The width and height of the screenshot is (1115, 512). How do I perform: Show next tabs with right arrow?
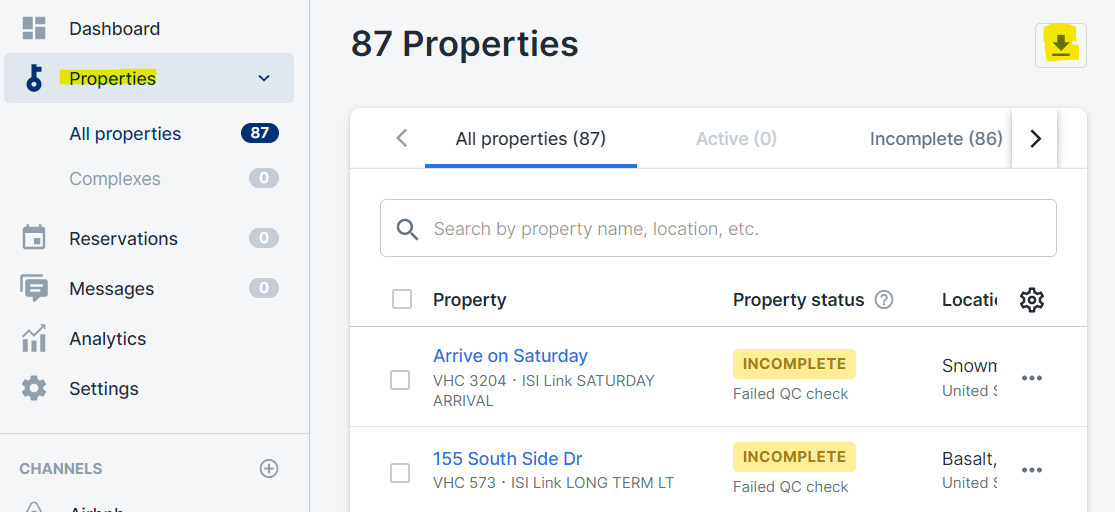pos(1035,139)
